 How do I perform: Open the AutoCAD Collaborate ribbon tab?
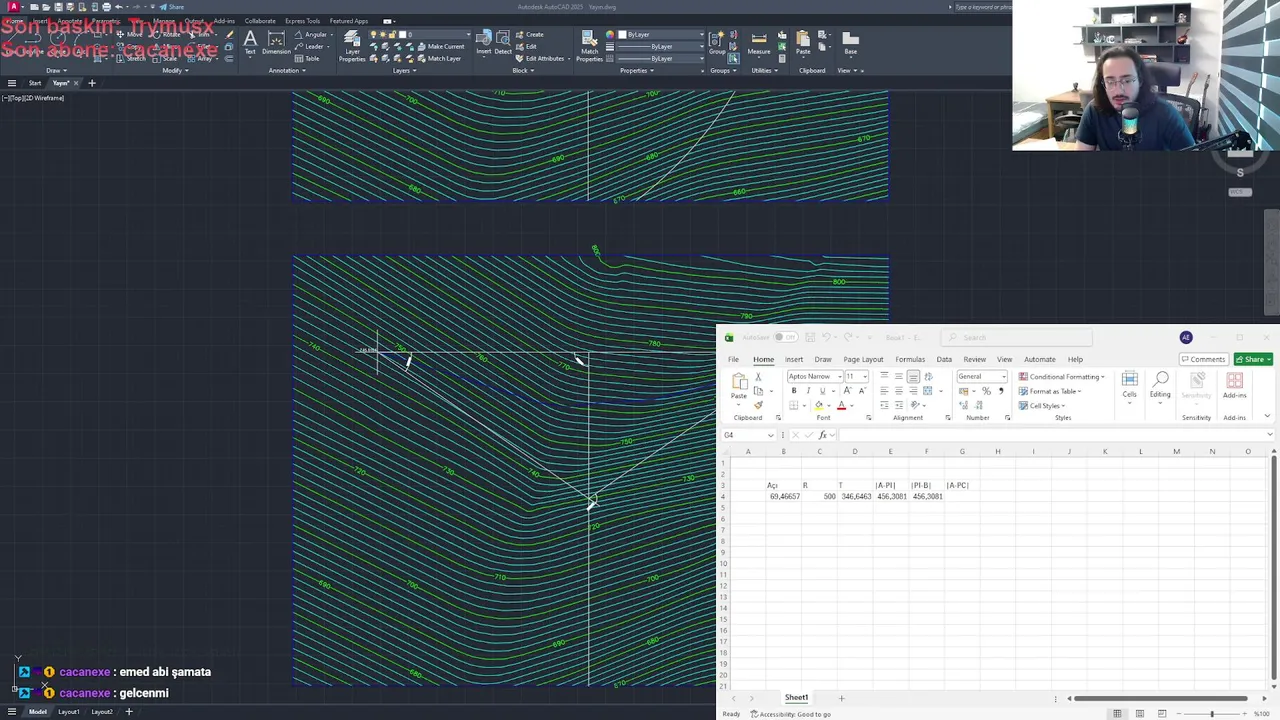[x=260, y=21]
